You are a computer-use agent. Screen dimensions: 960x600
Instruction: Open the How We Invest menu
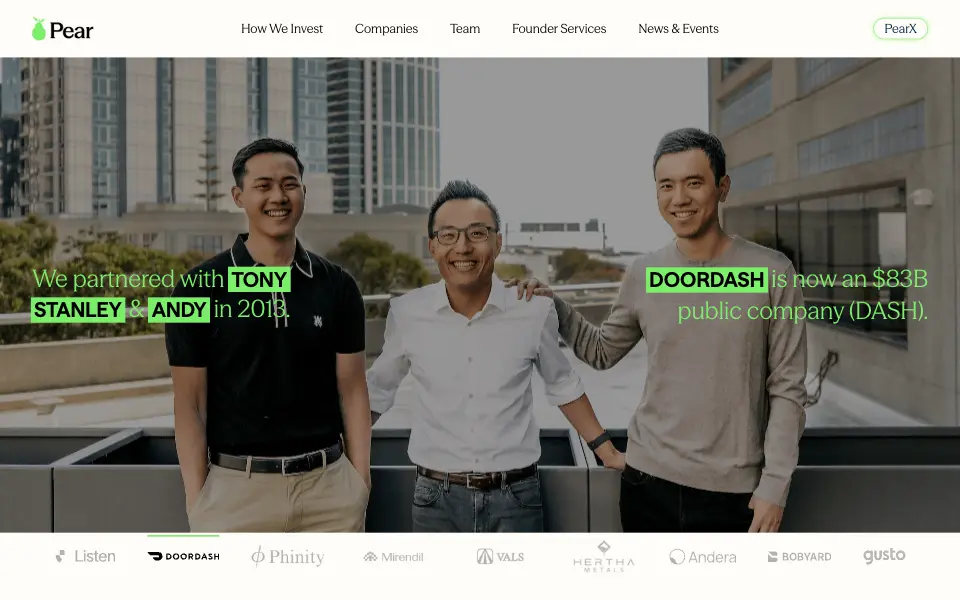pos(282,29)
